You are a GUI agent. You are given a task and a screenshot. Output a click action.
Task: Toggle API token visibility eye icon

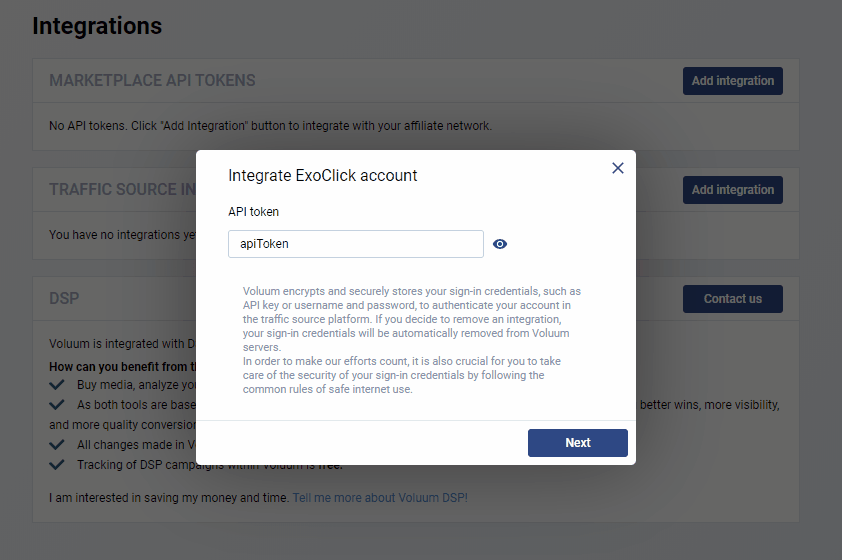click(500, 244)
